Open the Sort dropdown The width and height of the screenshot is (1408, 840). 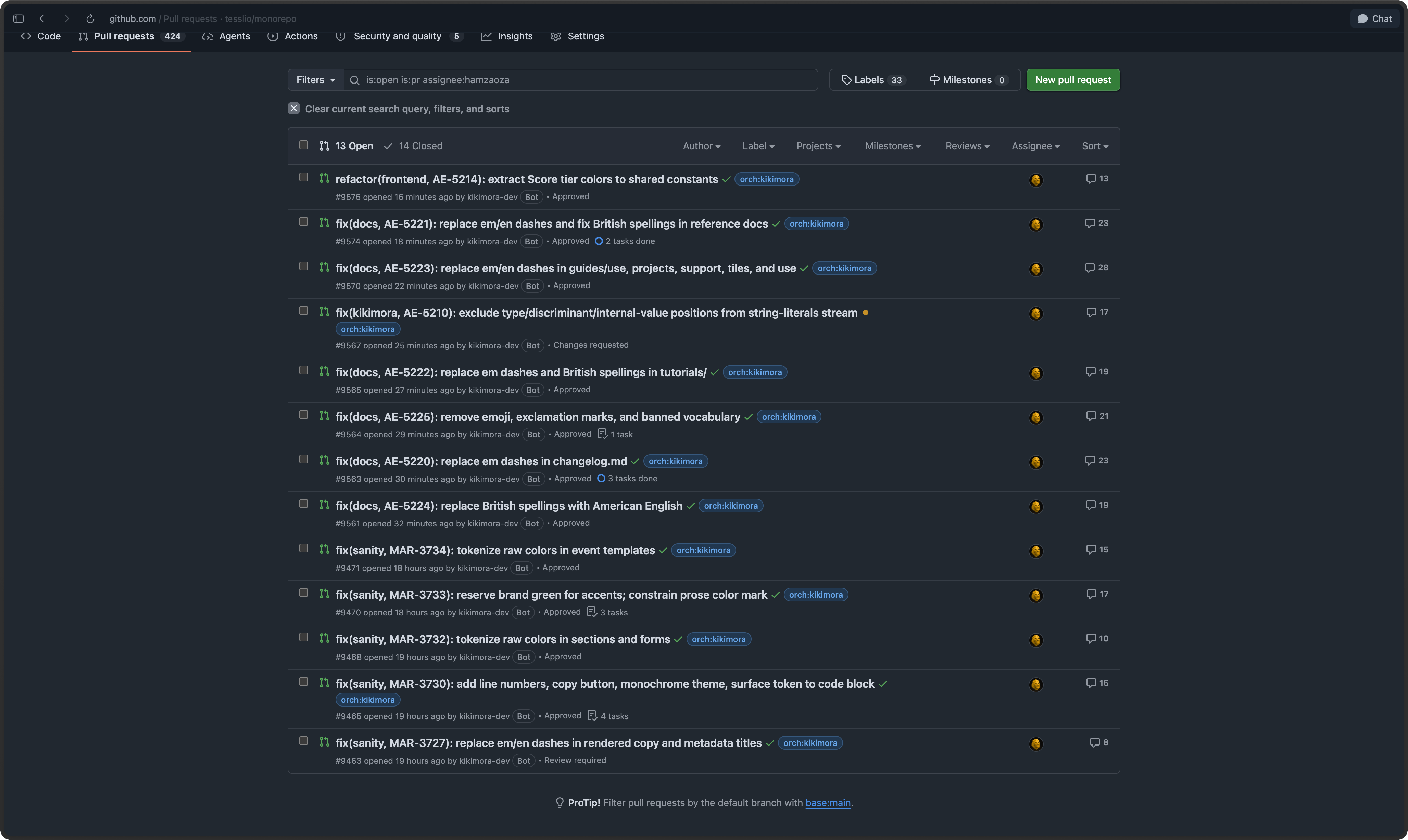[x=1095, y=146]
